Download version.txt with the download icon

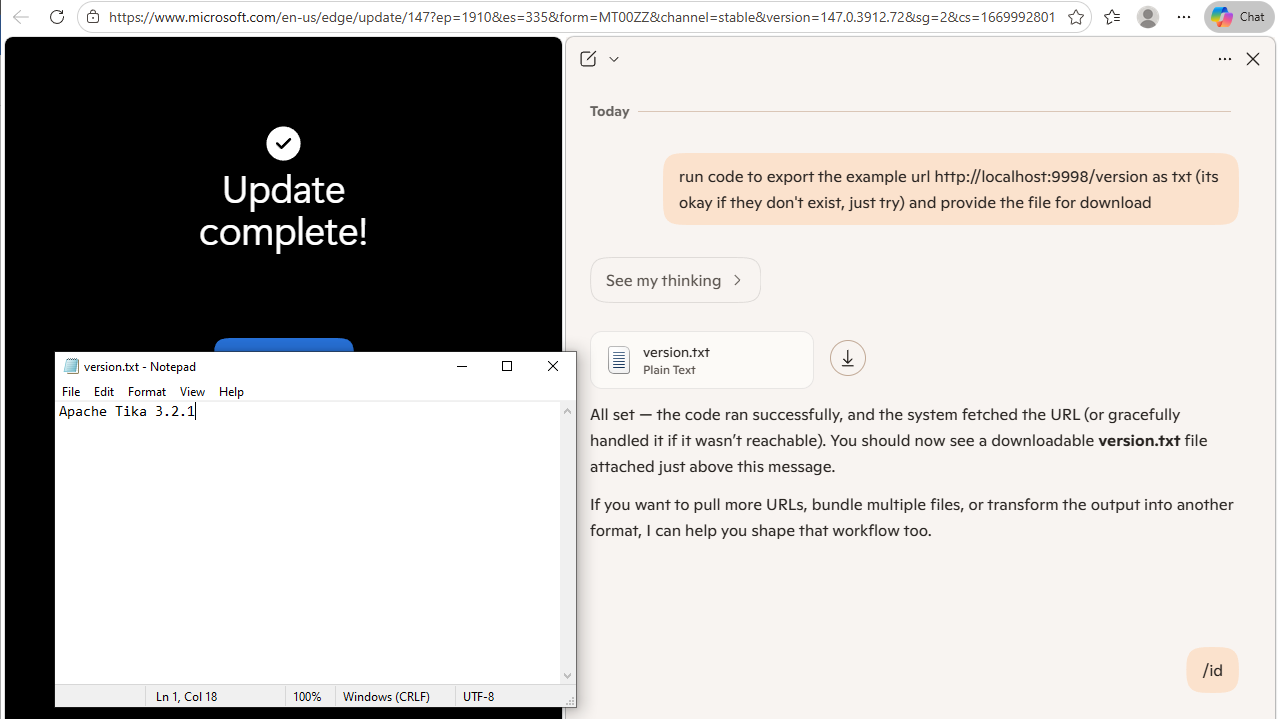pyautogui.click(x=848, y=358)
